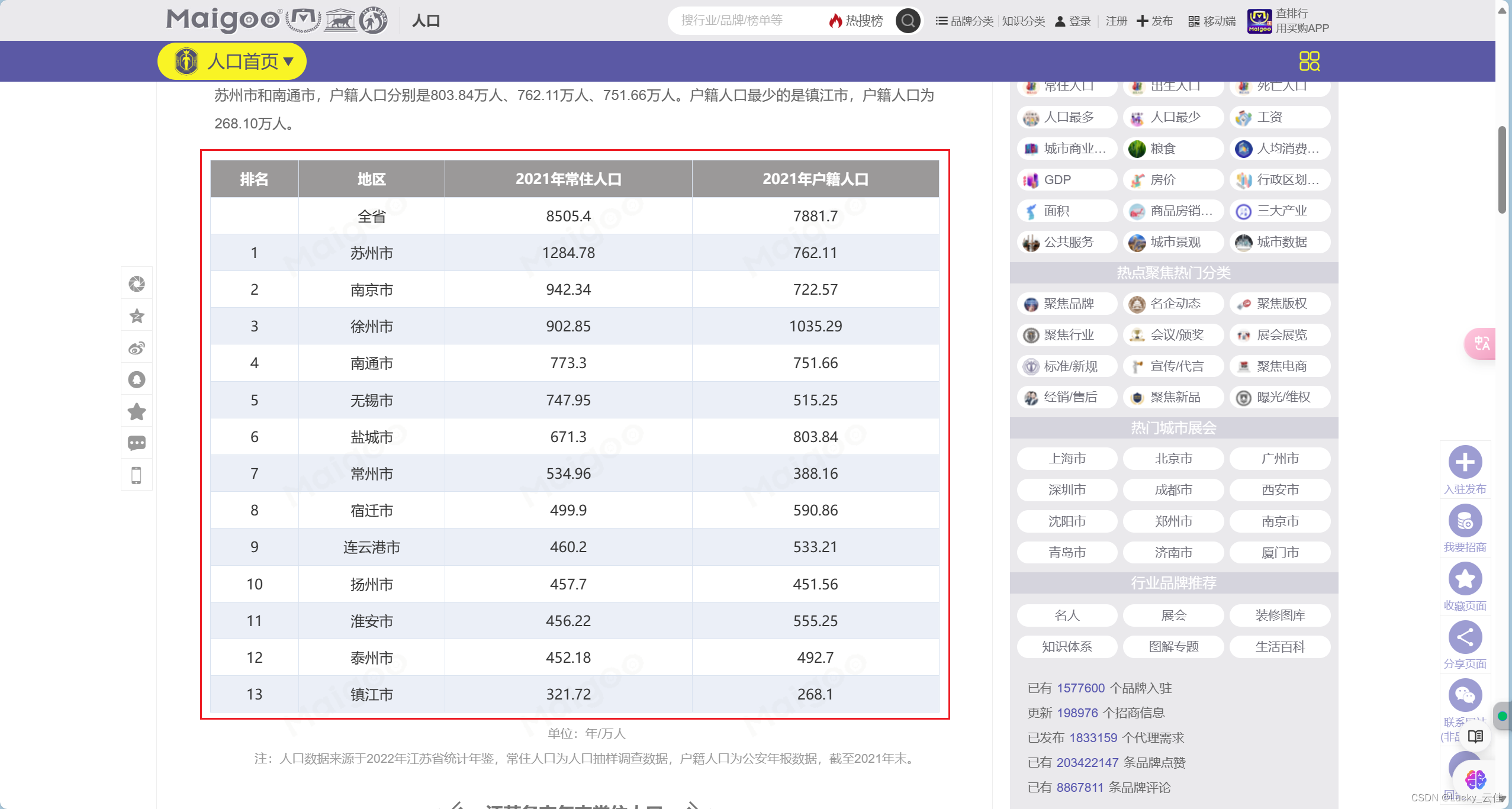Click the page vertical scrollbar thumb
Screen dimensions: 1512x809
coord(1502,169)
